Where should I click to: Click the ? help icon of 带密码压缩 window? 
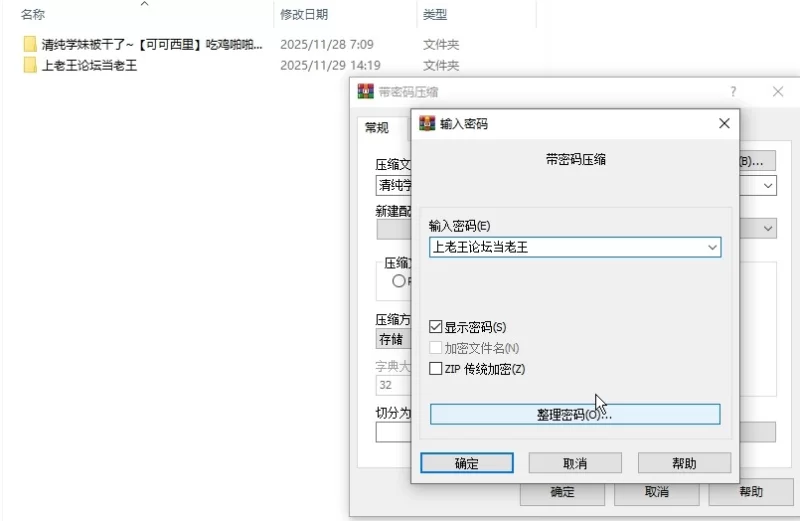tap(733, 92)
